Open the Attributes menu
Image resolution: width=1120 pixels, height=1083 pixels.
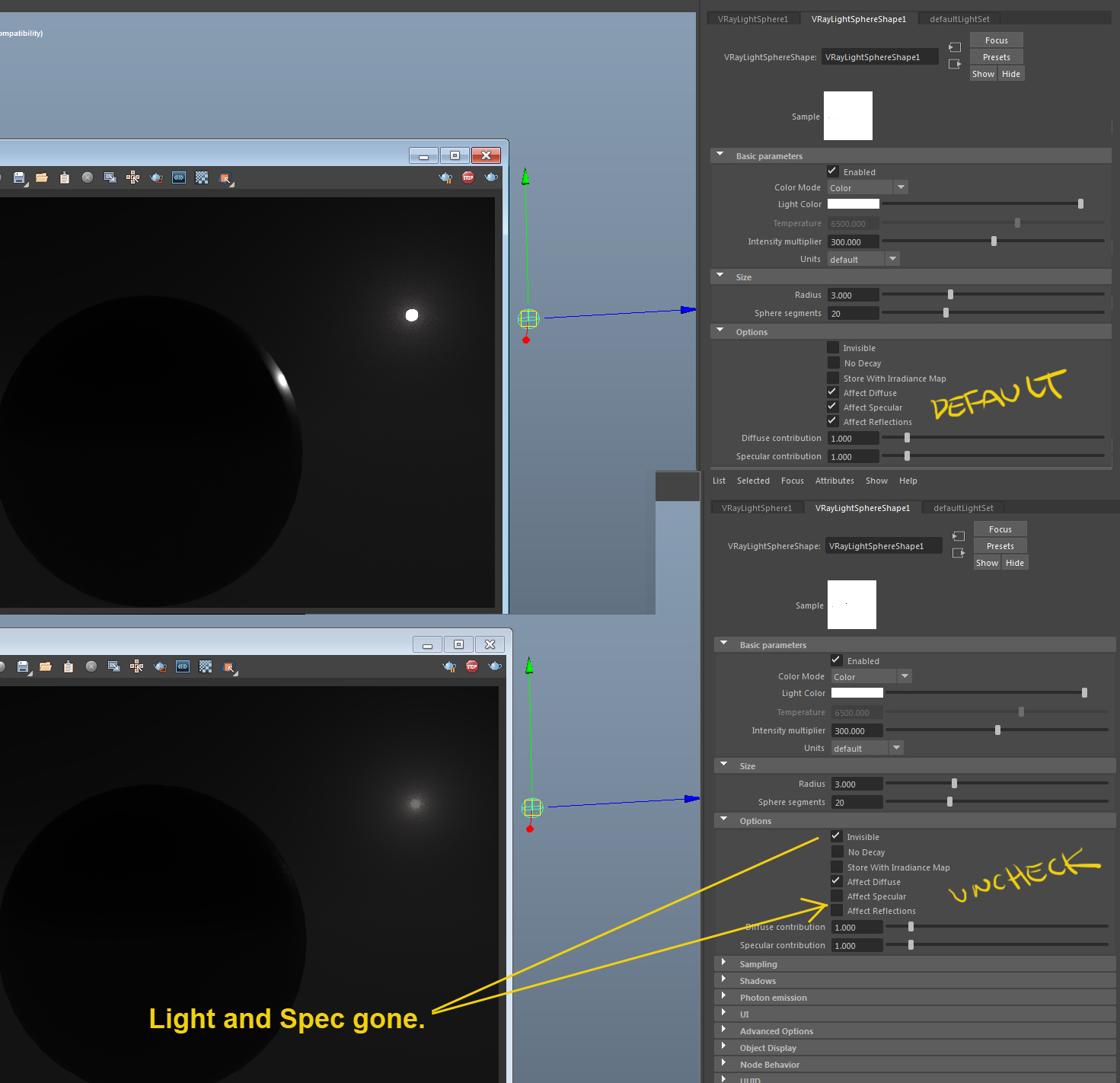(834, 481)
